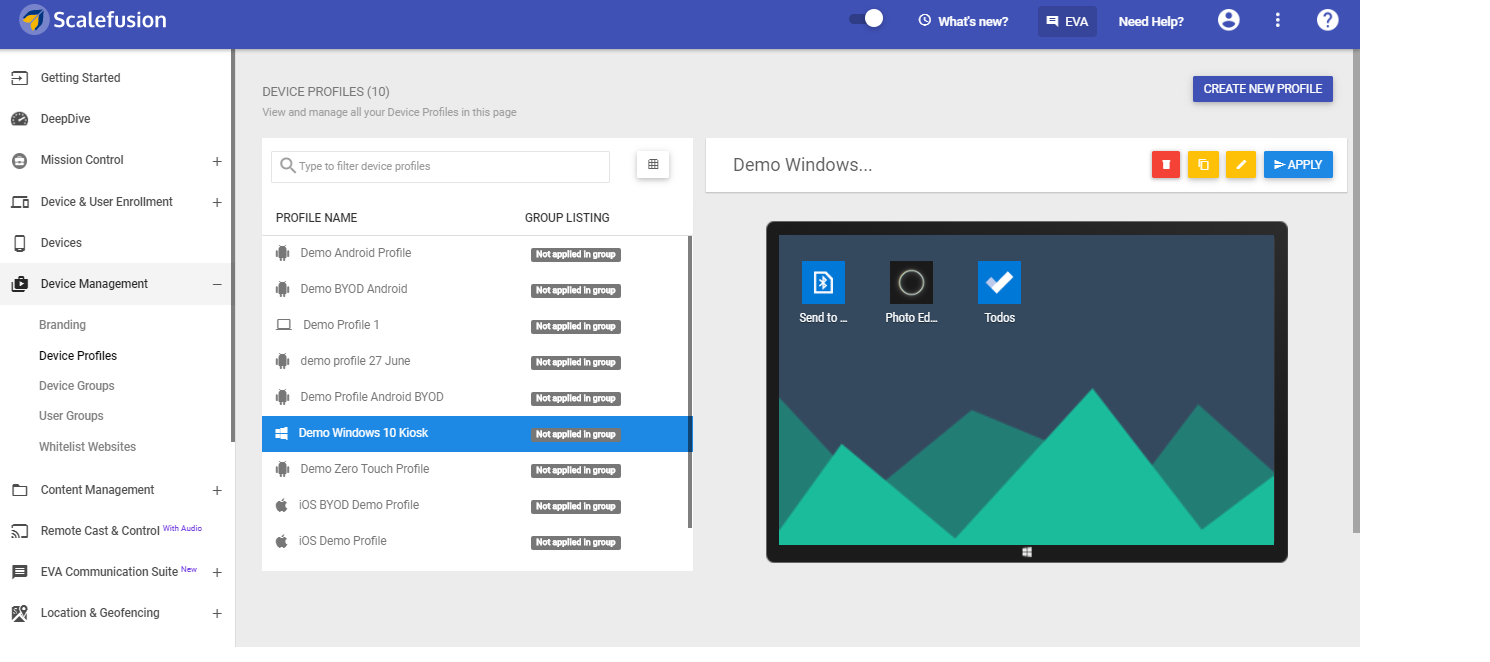The width and height of the screenshot is (1490, 662).
Task: Click Windows start button in preview
Action: [1027, 552]
